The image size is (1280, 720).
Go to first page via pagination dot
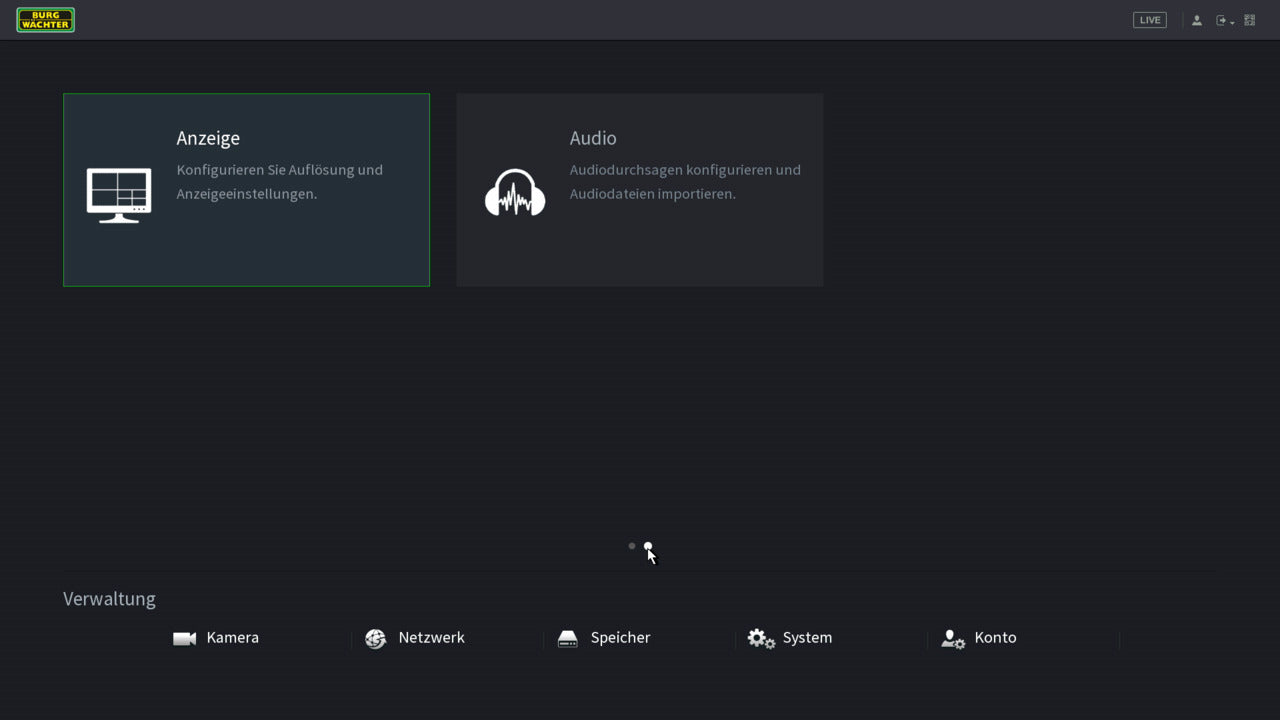pyautogui.click(x=632, y=546)
